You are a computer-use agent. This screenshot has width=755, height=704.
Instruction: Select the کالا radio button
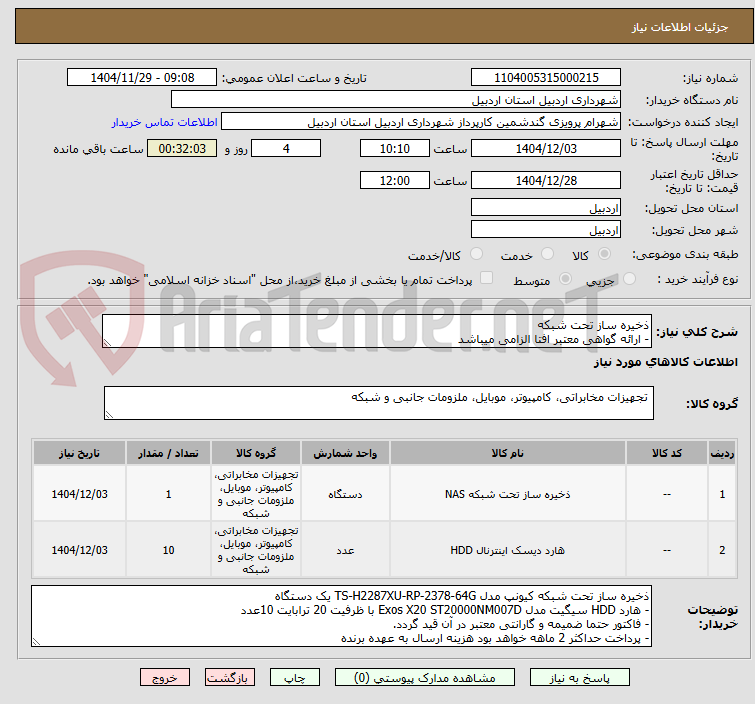click(604, 254)
